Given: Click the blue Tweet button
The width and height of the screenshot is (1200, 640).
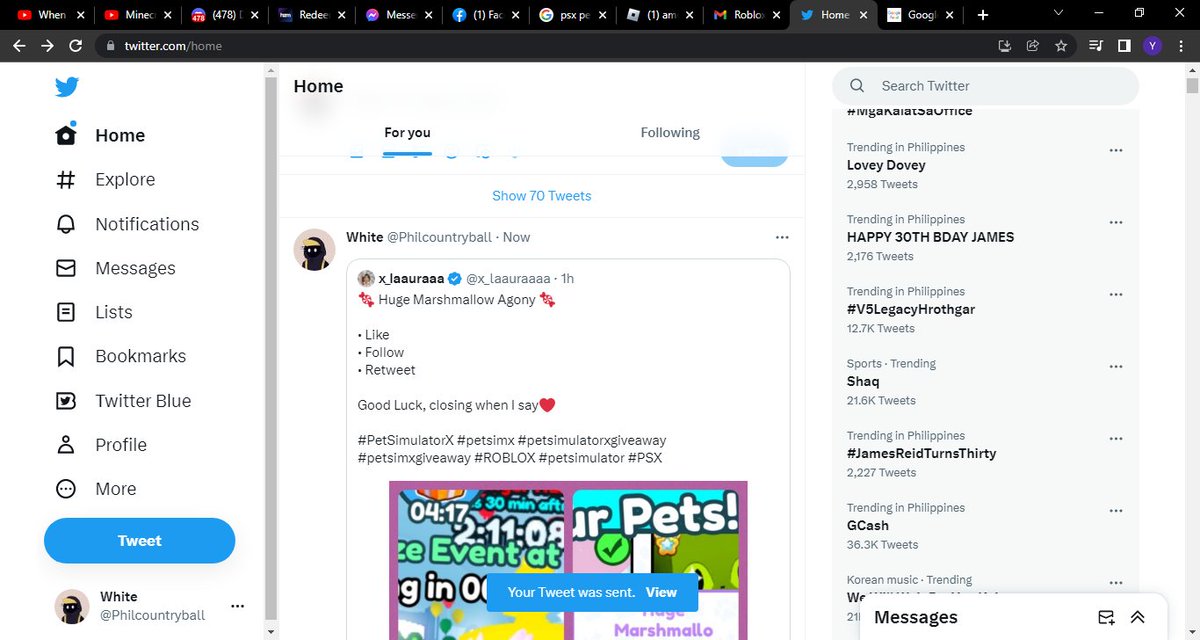Looking at the screenshot, I should tap(139, 541).
